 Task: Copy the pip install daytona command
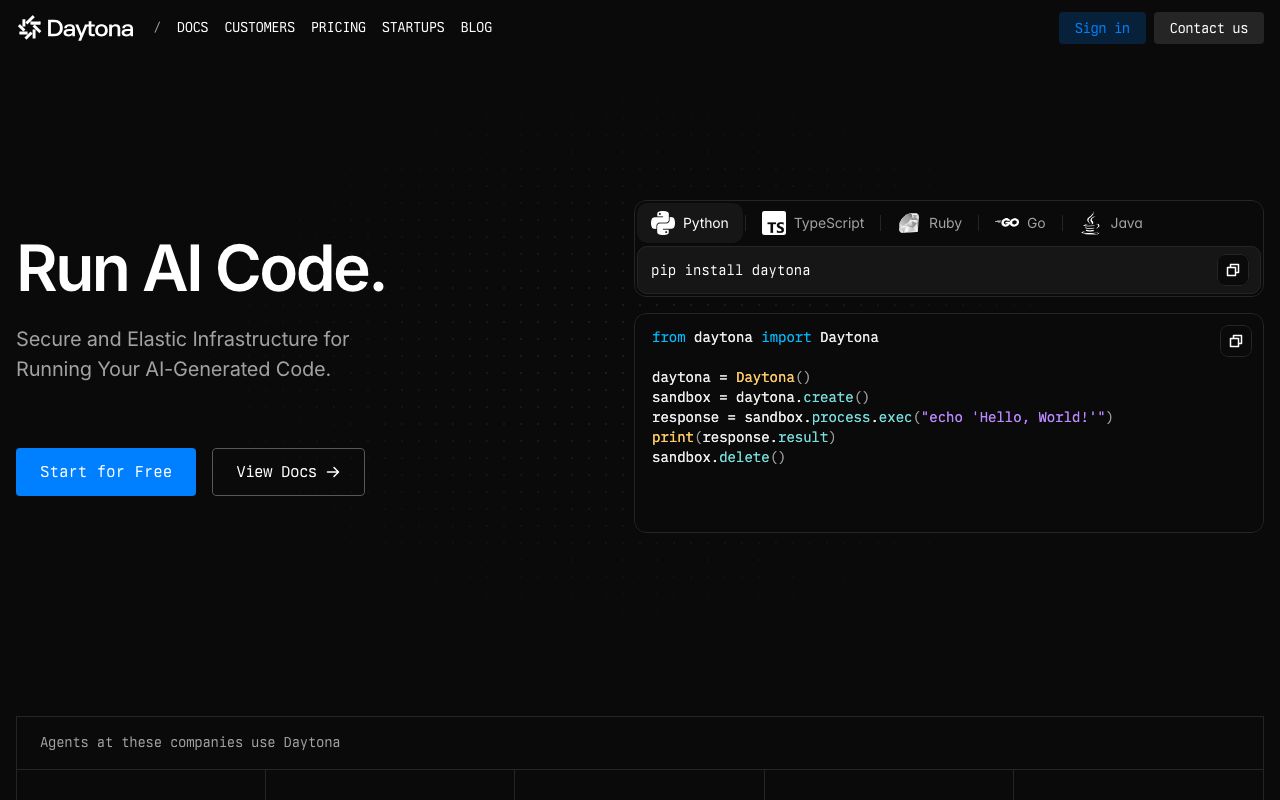[x=1233, y=270]
